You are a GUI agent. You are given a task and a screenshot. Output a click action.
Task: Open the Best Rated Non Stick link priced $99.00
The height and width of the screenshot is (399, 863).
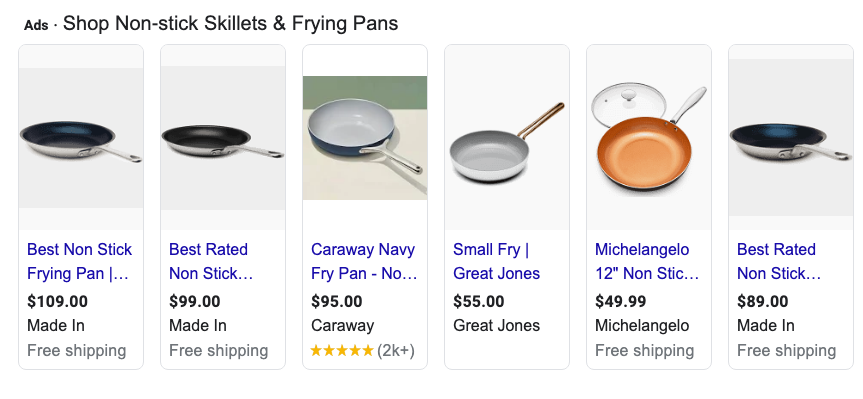(211, 261)
